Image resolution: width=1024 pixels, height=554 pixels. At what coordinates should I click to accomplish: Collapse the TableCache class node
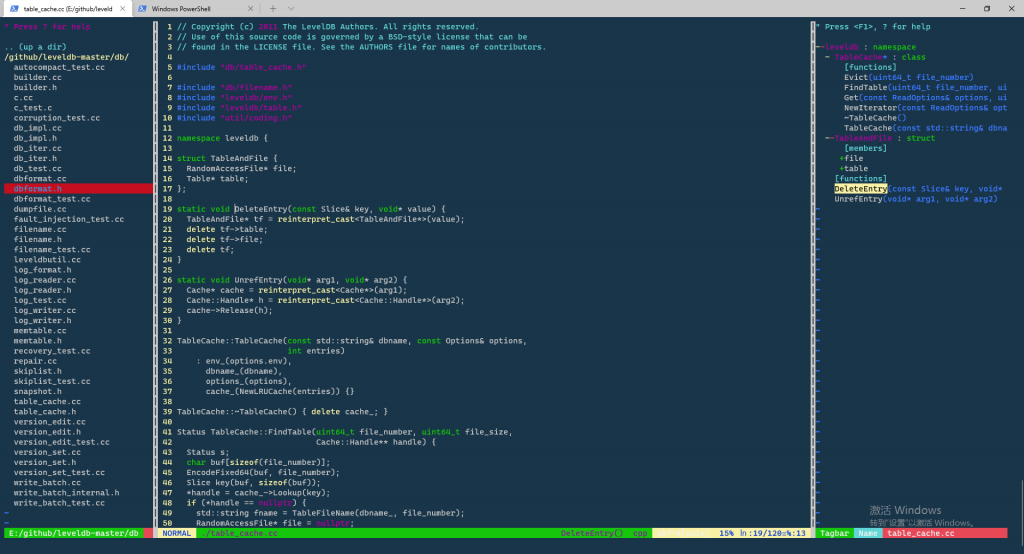828,57
